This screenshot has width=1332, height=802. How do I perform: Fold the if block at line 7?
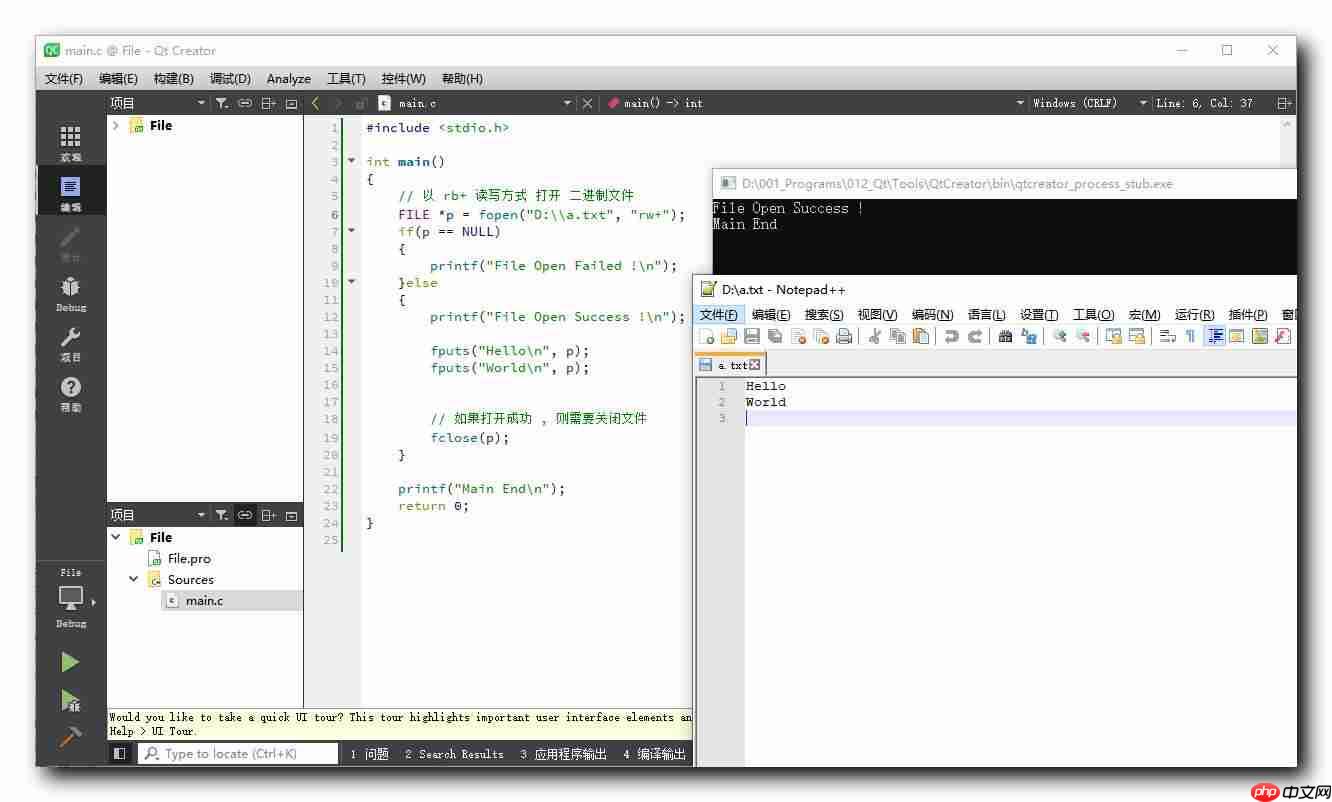tap(351, 231)
